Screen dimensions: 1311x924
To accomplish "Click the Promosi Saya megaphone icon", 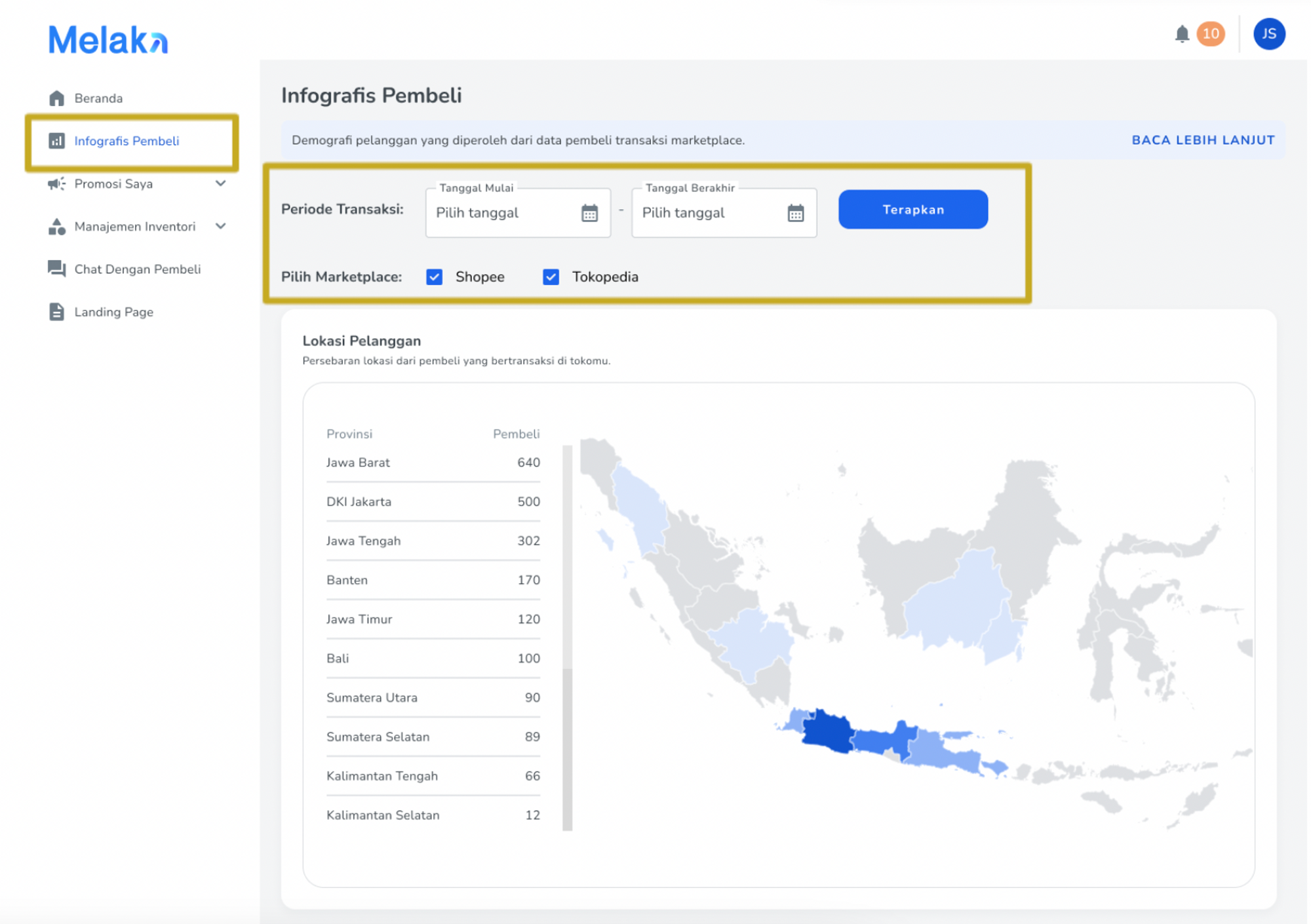I will [x=57, y=183].
